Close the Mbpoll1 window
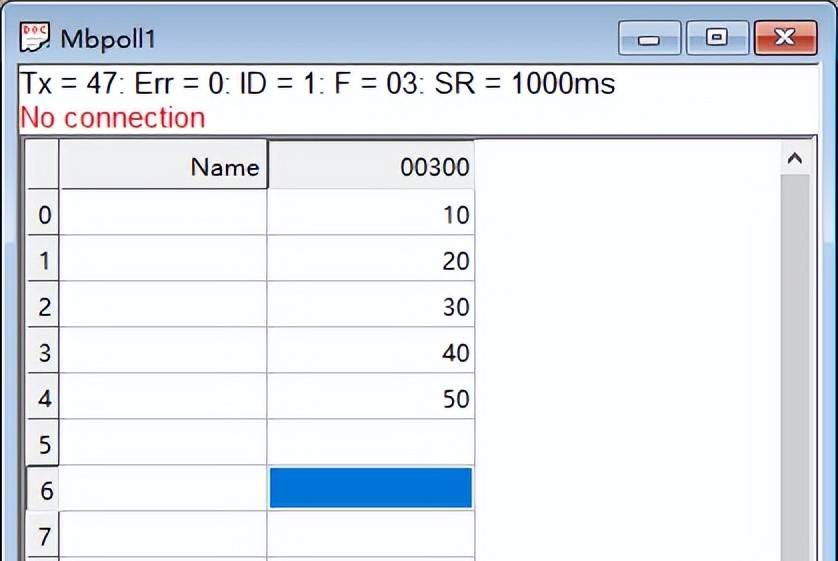The image size is (838, 561). tap(784, 38)
